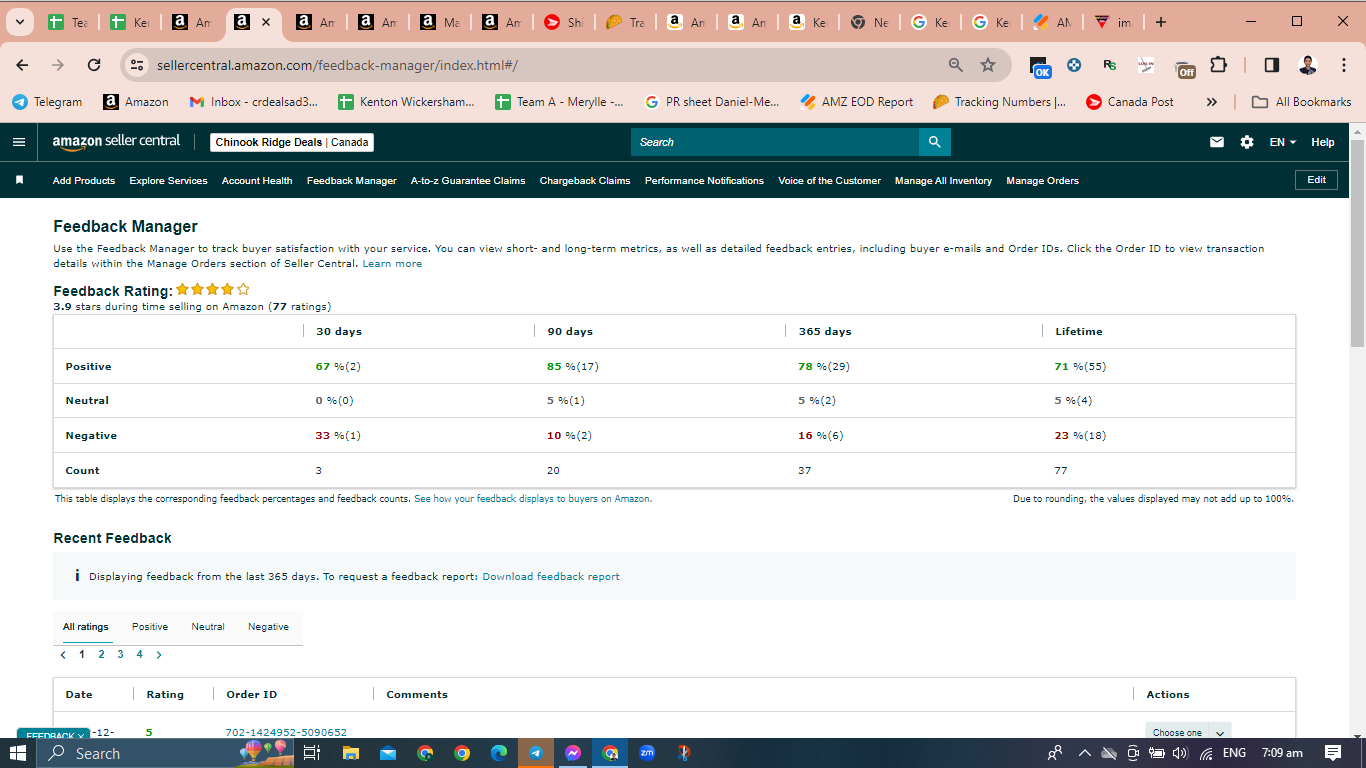Image resolution: width=1366 pixels, height=768 pixels.
Task: Open the Windows Start menu
Action: pos(18,753)
